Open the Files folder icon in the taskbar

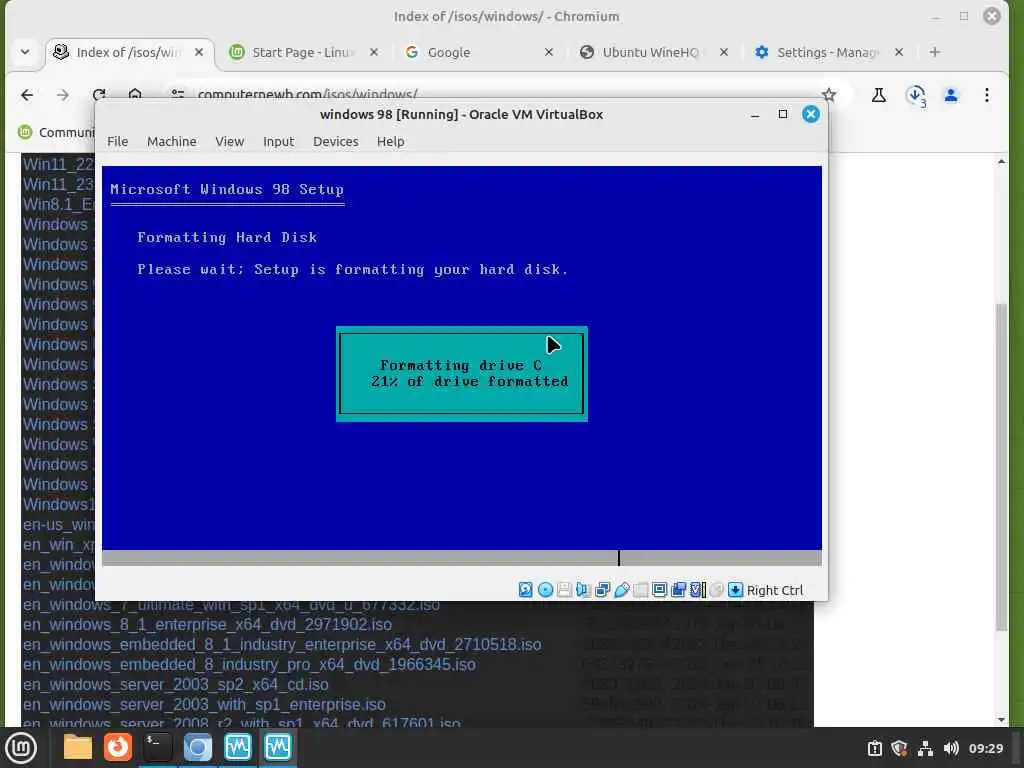tap(78, 747)
